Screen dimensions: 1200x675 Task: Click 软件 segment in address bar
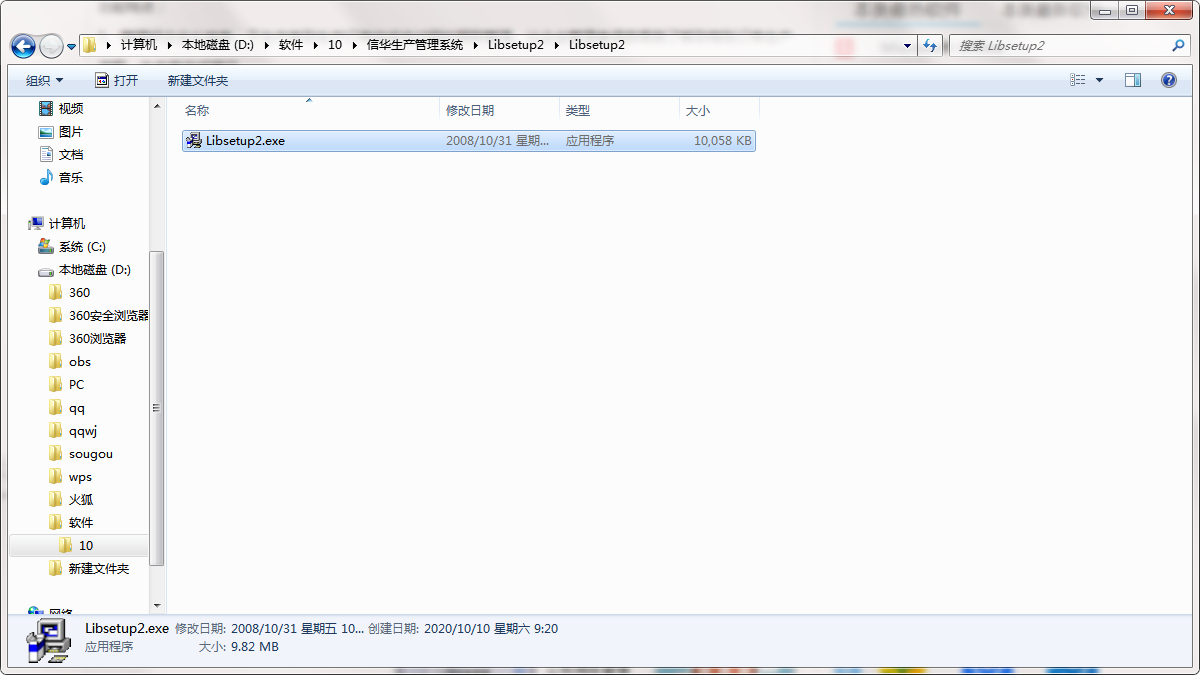click(x=291, y=45)
